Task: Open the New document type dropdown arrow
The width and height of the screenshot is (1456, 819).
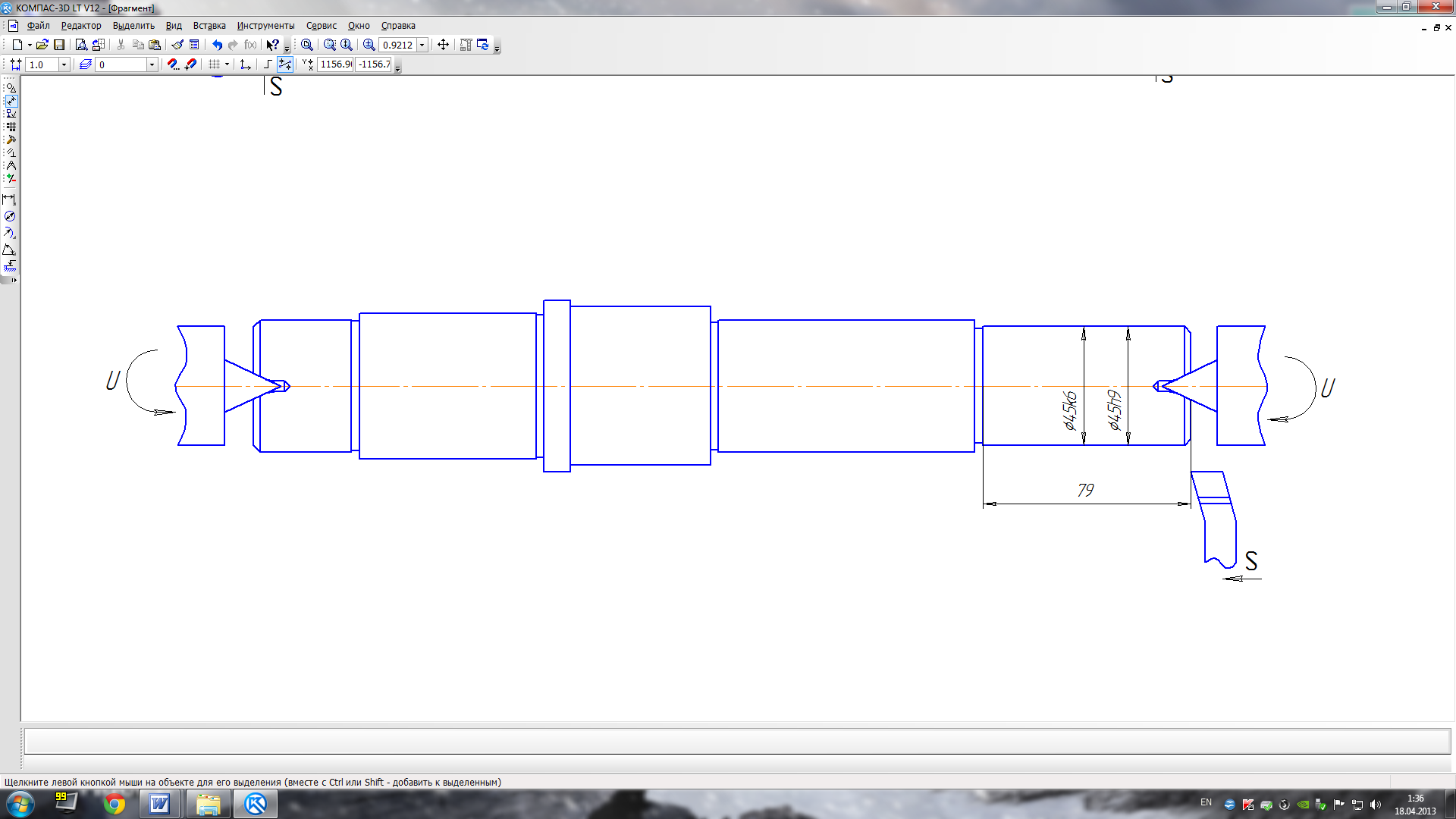Action: click(30, 45)
